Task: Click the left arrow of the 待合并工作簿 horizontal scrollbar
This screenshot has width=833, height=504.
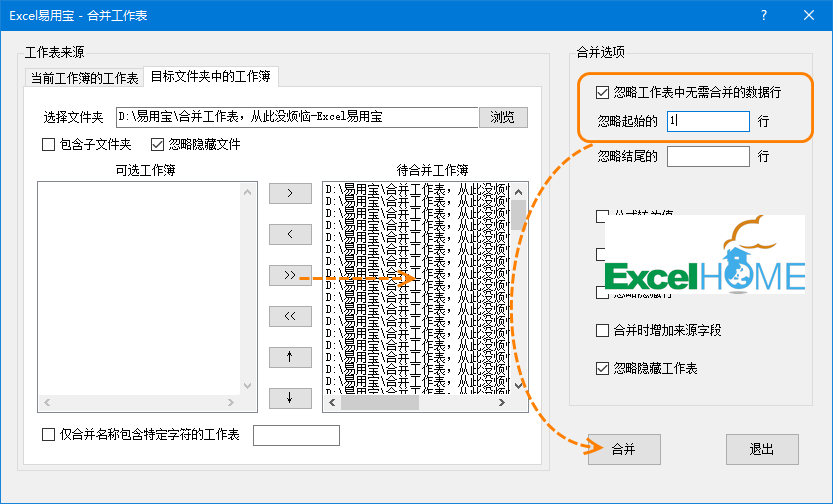Action: [332, 403]
